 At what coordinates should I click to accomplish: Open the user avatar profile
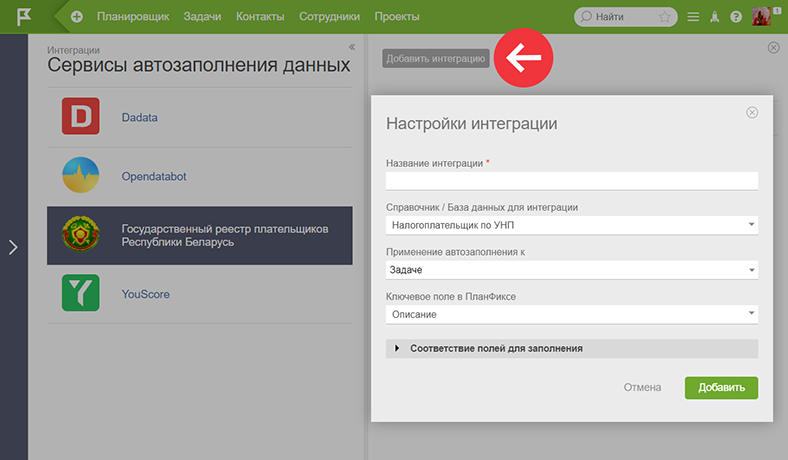point(761,17)
